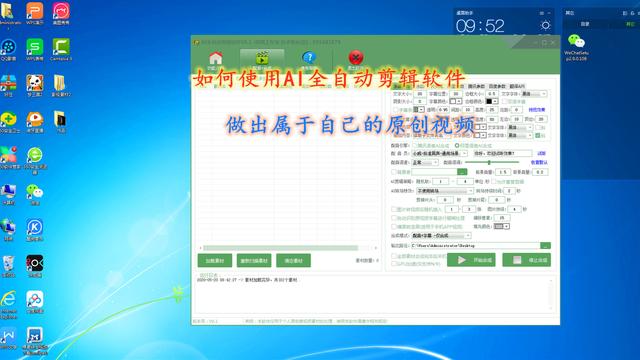
Task: Open Internet Explorer desktop icon
Action: (x=8, y=299)
